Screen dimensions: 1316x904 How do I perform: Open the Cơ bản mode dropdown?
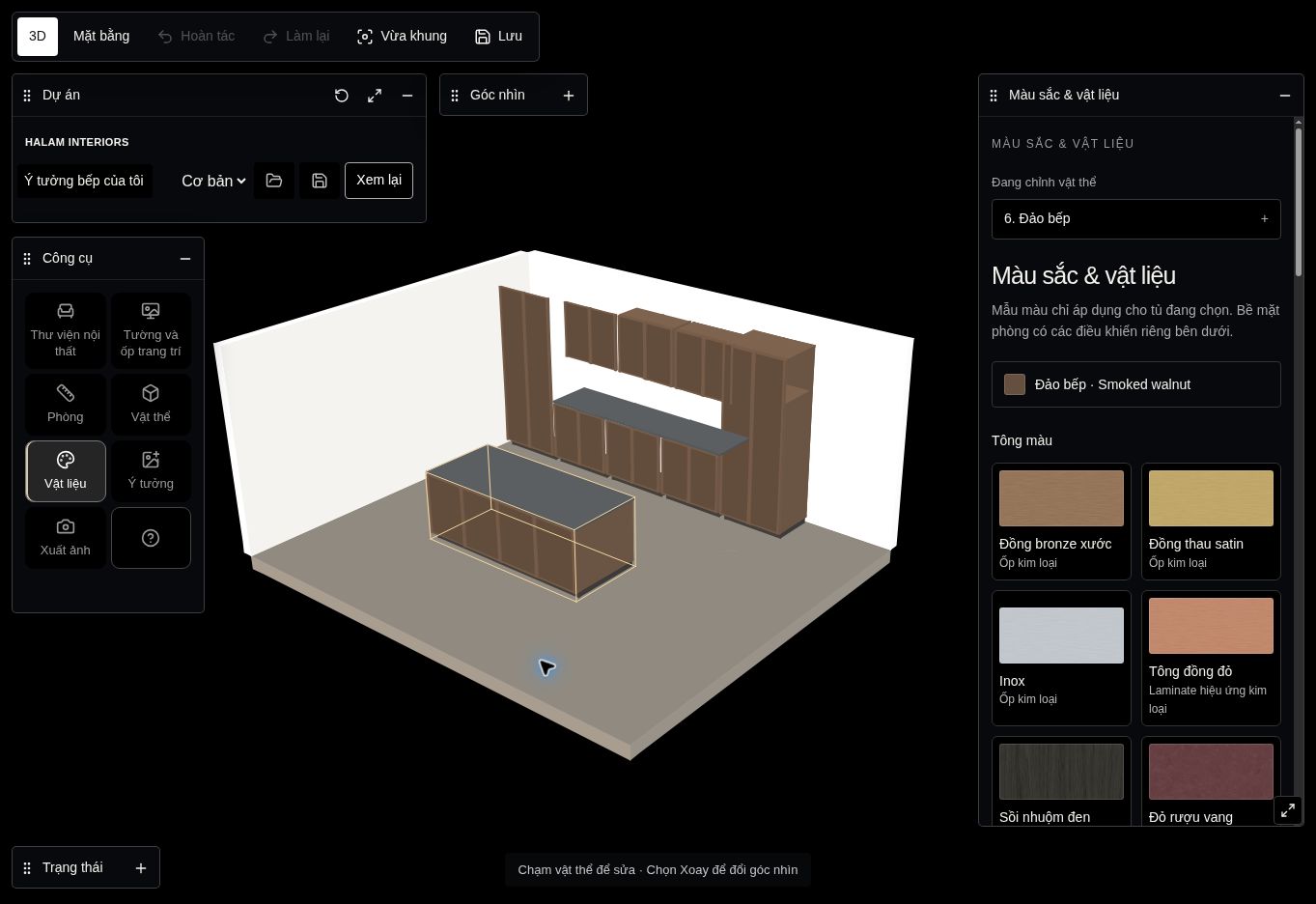pos(213,181)
